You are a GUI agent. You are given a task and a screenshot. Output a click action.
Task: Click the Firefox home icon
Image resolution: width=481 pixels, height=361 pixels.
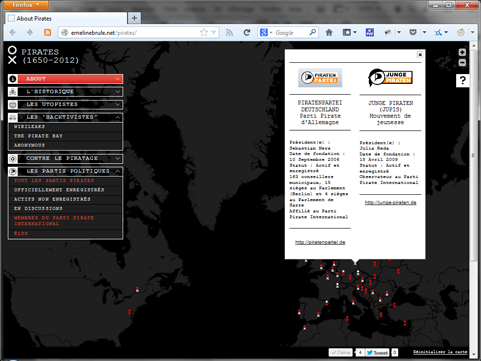329,32
